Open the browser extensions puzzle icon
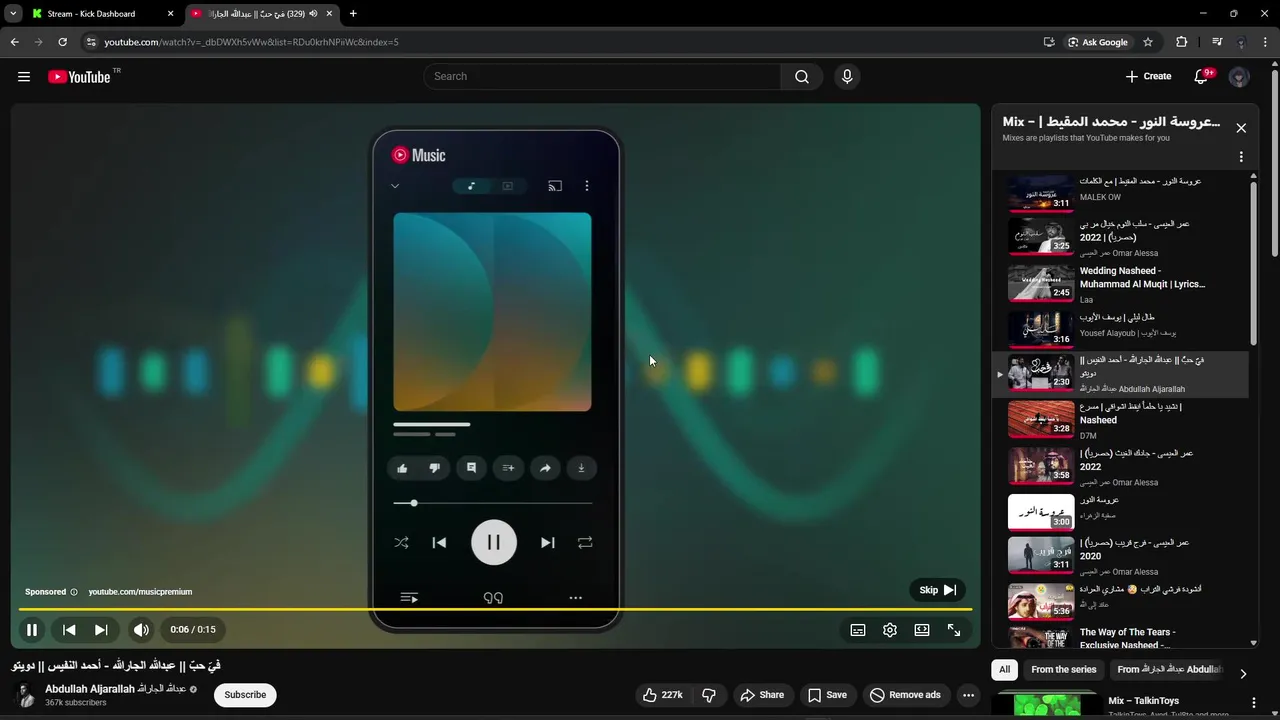The width and height of the screenshot is (1280, 720). point(1181,42)
